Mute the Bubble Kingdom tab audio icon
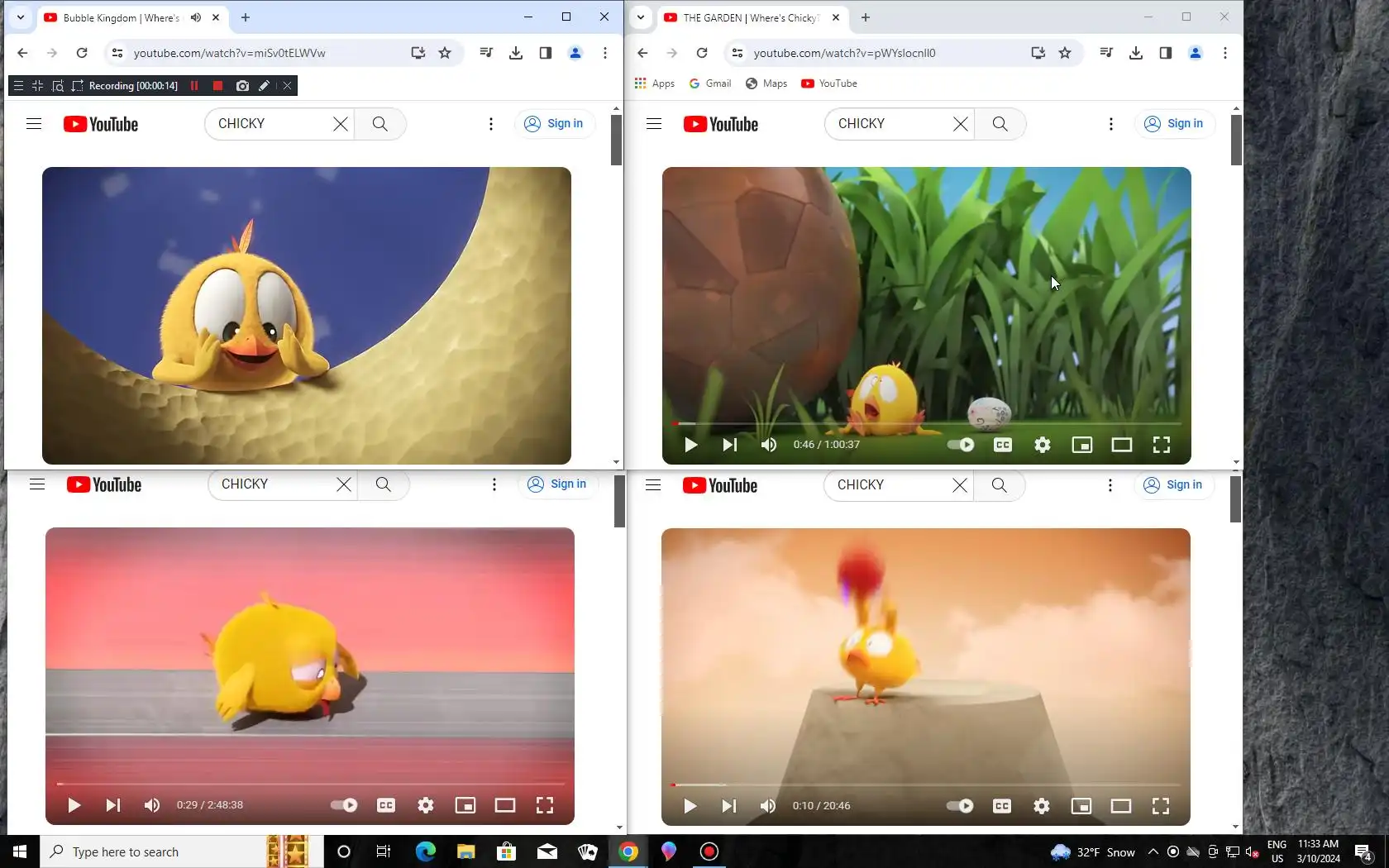 (x=196, y=17)
